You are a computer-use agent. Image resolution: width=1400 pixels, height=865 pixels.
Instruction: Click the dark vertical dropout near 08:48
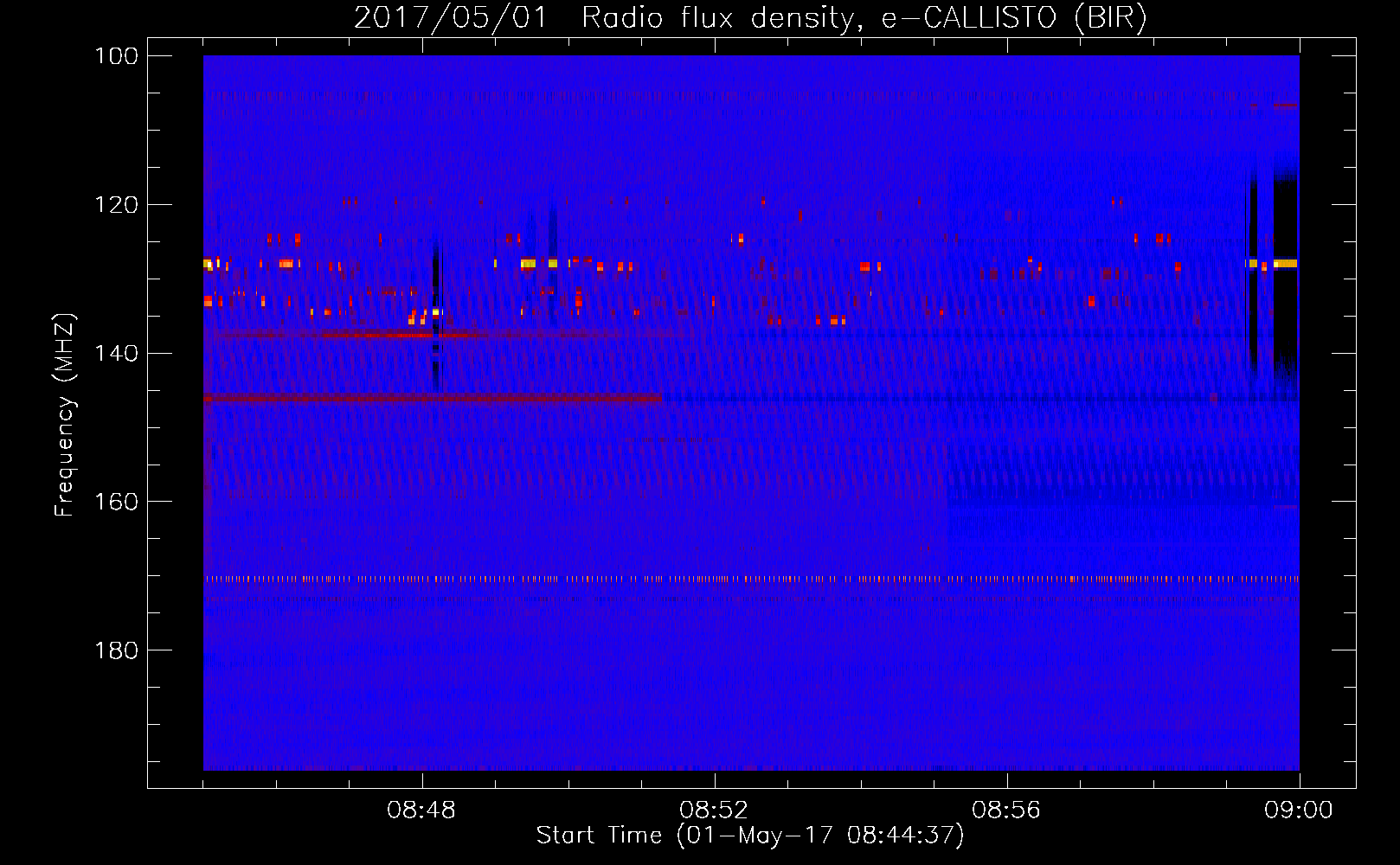(x=436, y=316)
